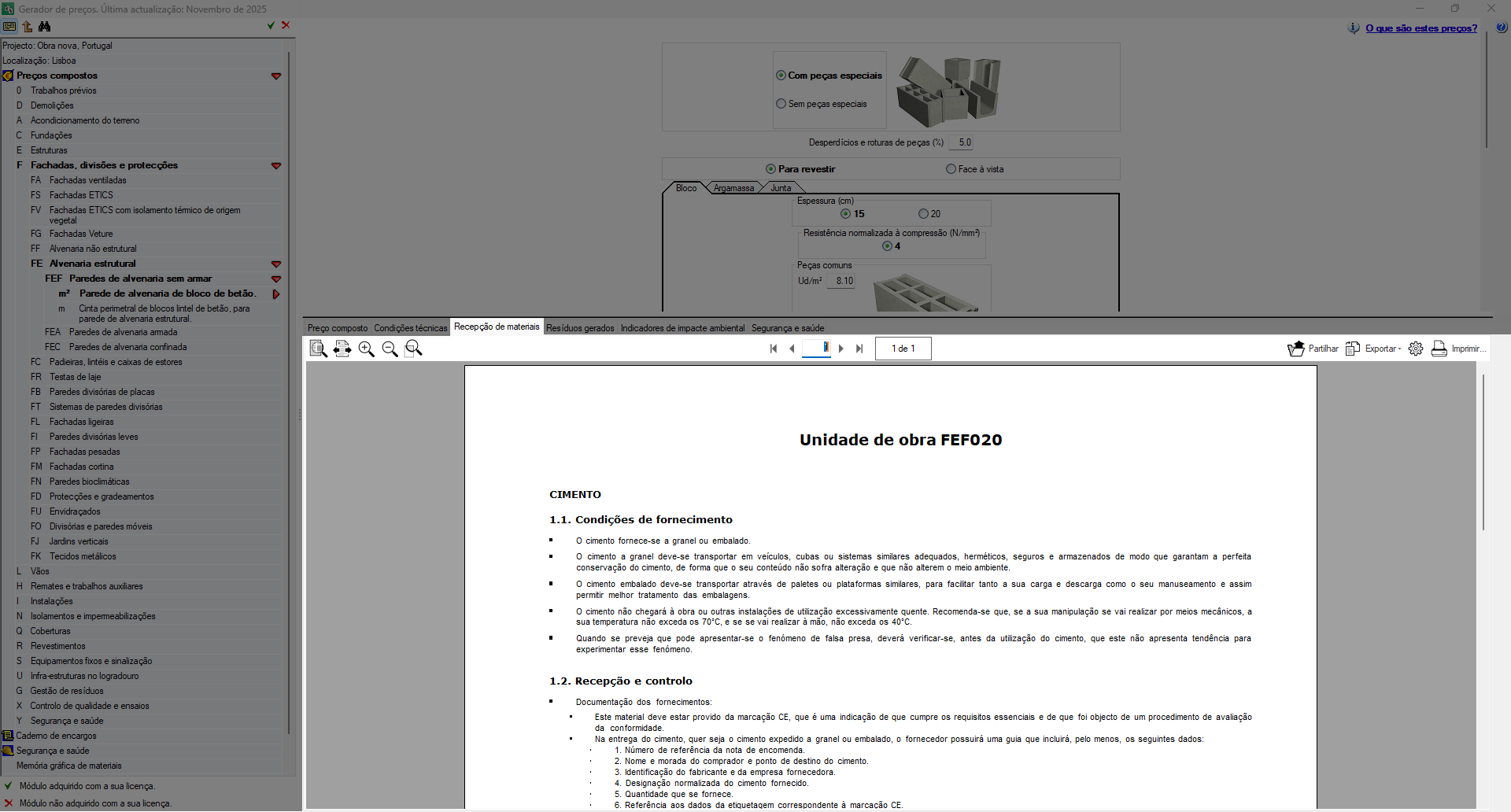
Task: Switch to the Condições técnicas tab
Action: (x=411, y=328)
